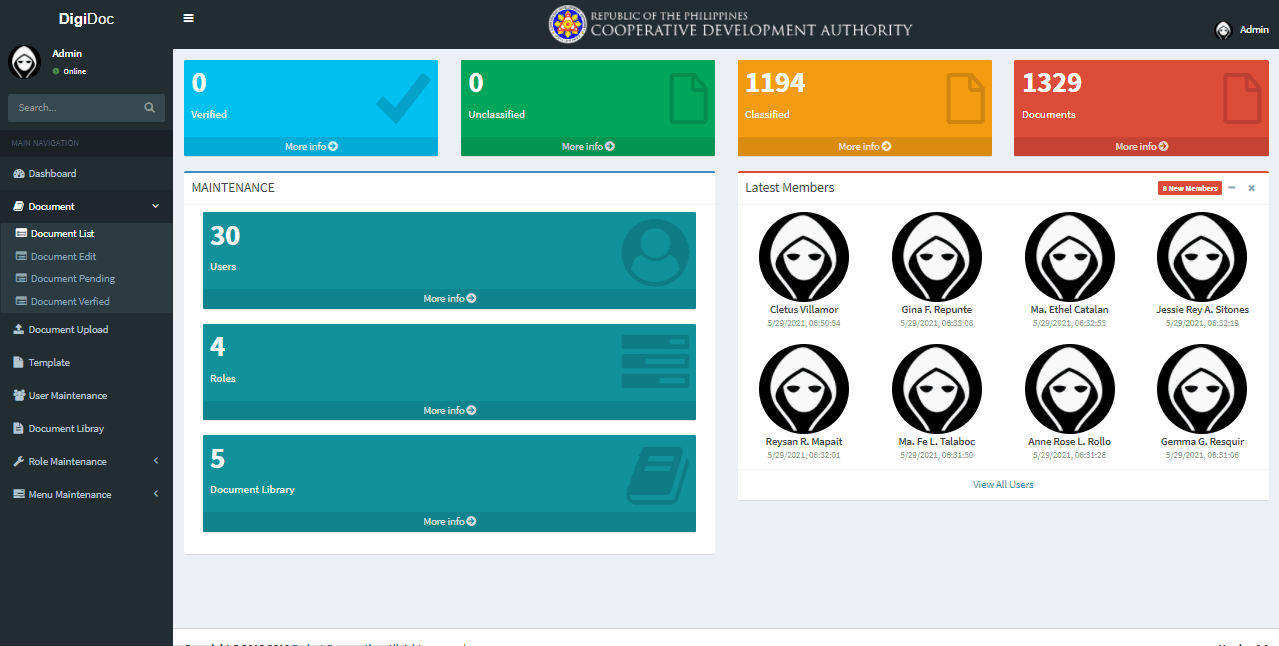Click the Documents file icon in red card
The image size is (1279, 646).
(1242, 97)
